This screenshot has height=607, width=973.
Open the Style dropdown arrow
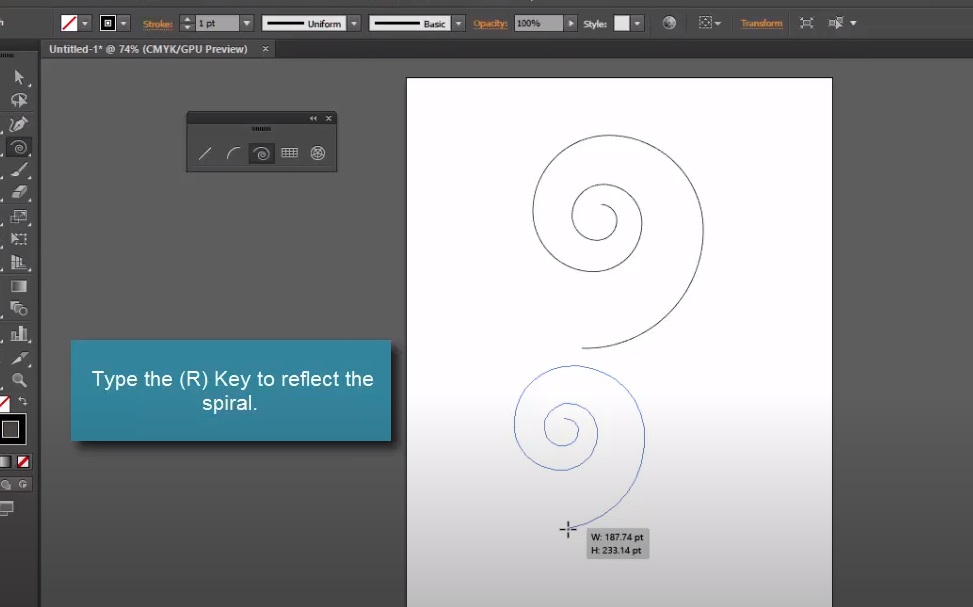[x=637, y=24]
